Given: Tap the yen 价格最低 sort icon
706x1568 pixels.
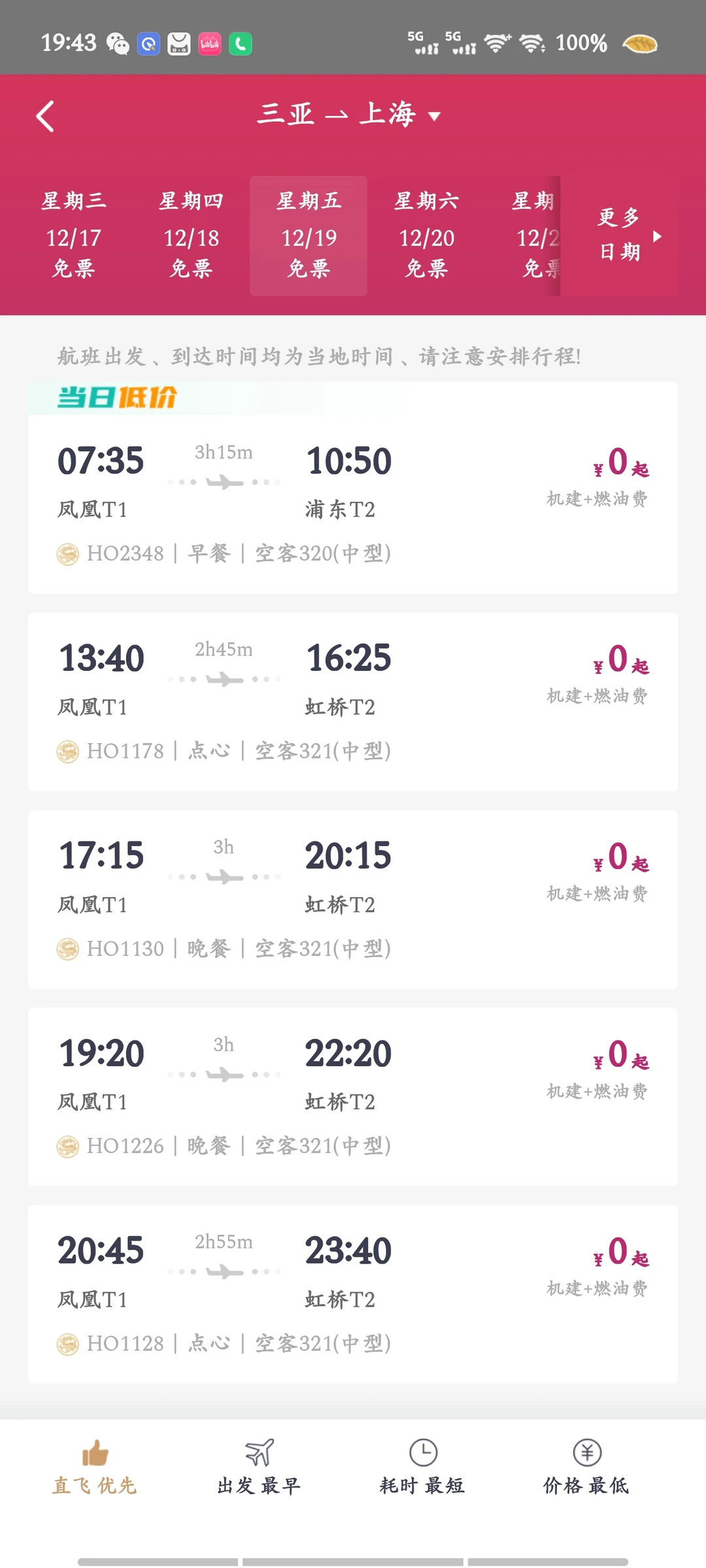Looking at the screenshot, I should coord(586,1452).
